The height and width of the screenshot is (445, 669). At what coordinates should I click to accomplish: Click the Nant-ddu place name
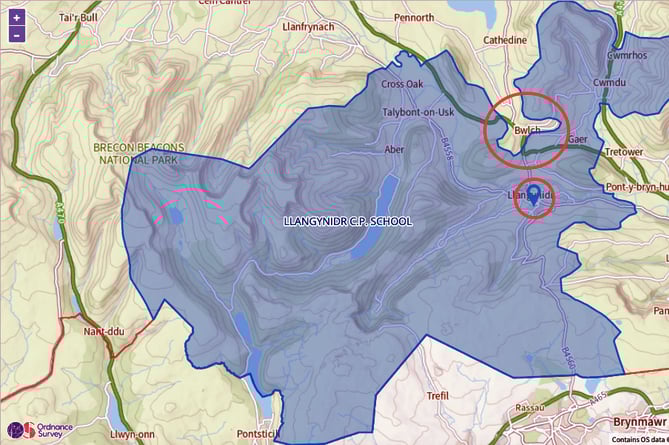point(104,331)
